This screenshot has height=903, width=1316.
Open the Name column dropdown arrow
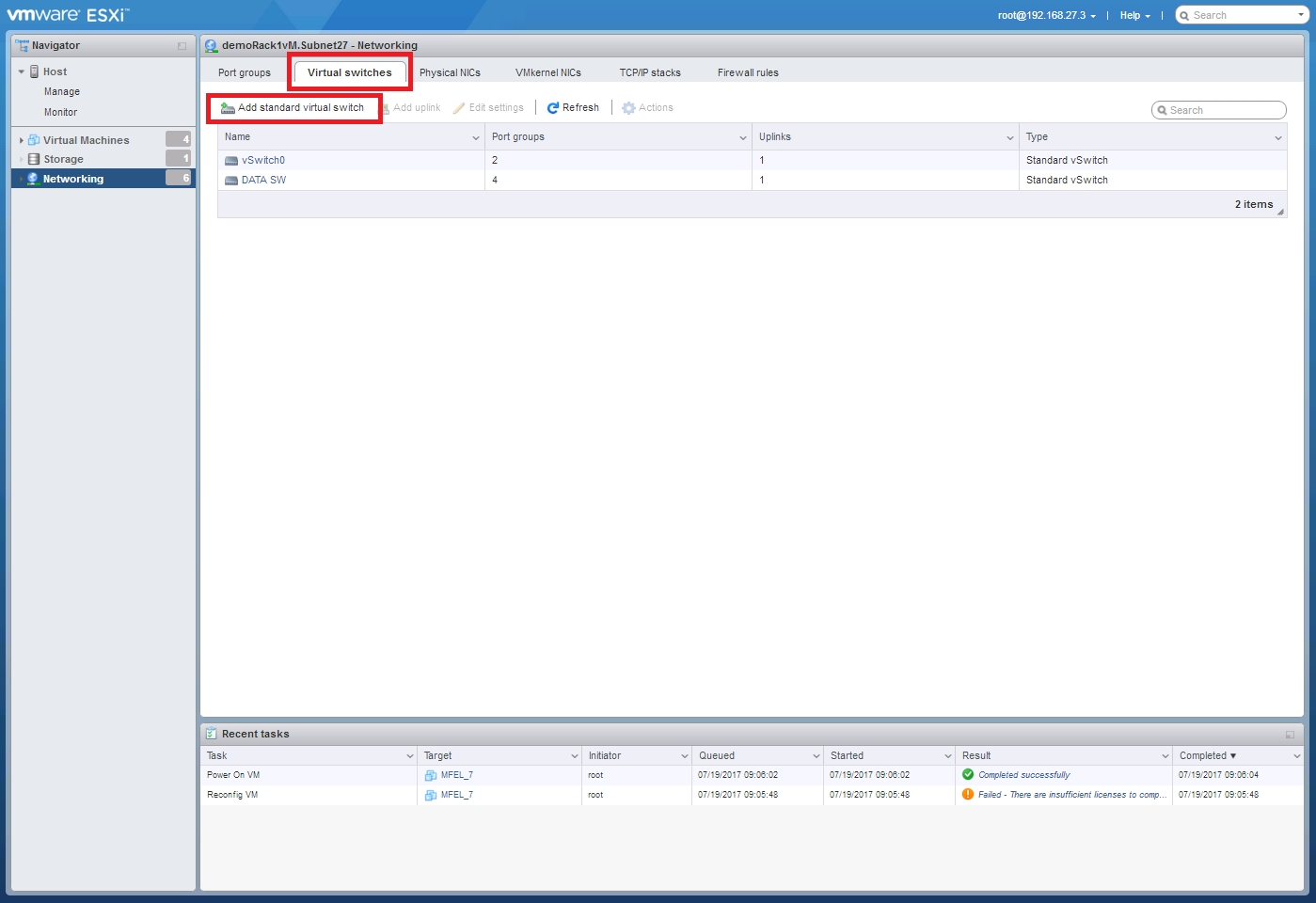coord(476,138)
